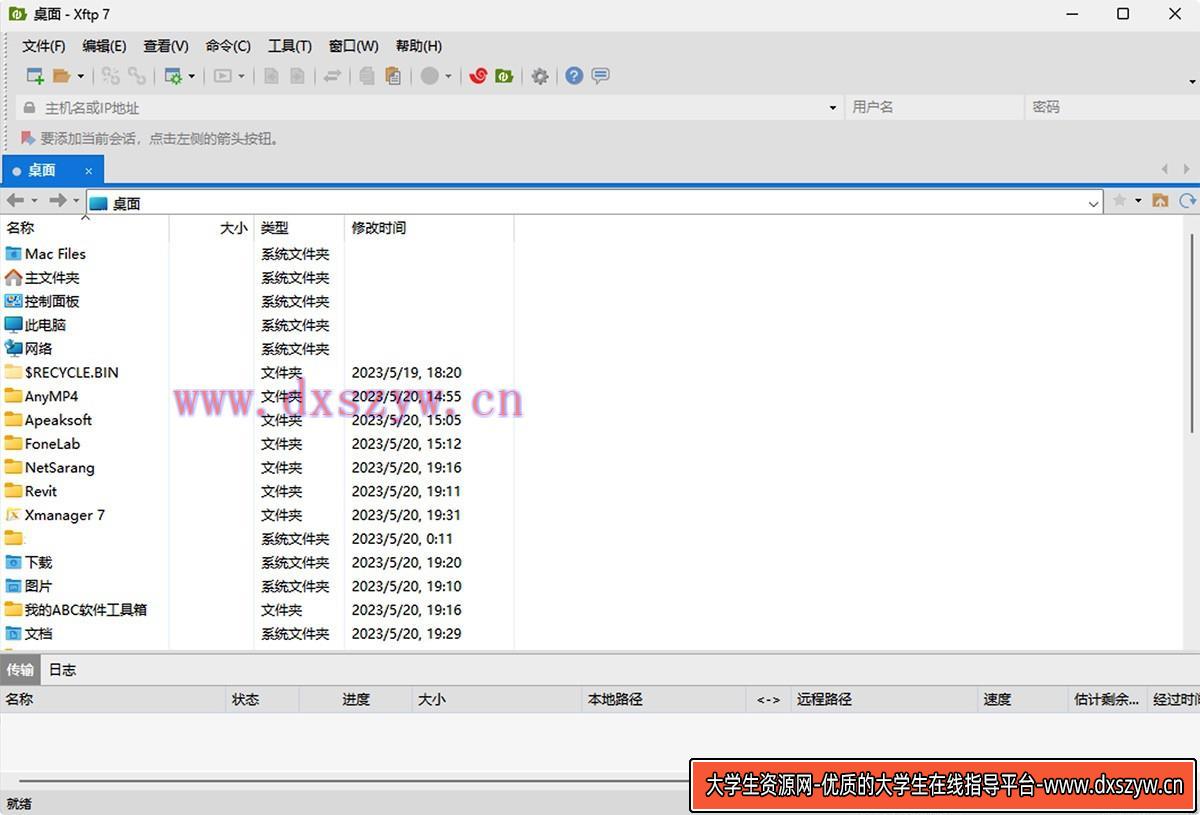This screenshot has width=1200, height=815.
Task: Go forward with the right arrow
Action: point(58,201)
